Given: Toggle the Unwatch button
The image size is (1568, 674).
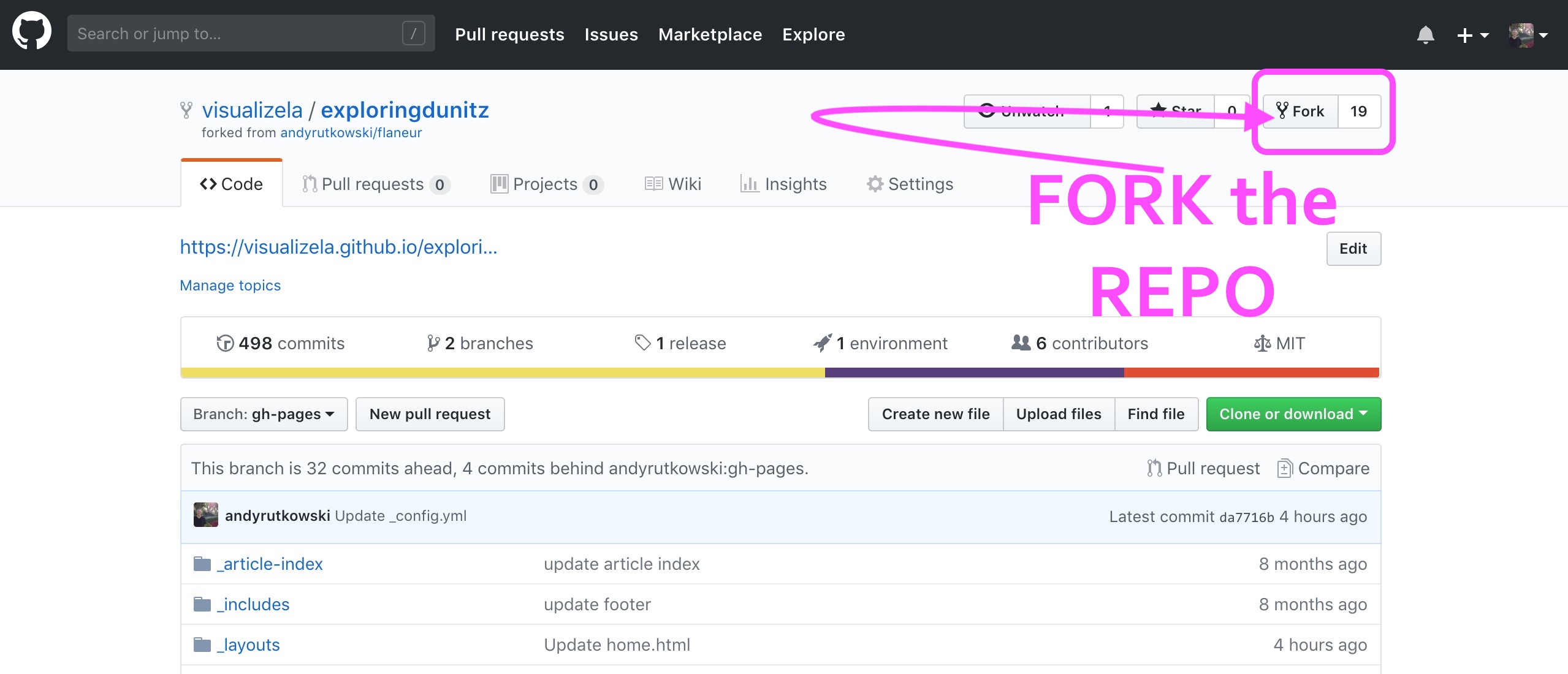Looking at the screenshot, I should point(1027,112).
